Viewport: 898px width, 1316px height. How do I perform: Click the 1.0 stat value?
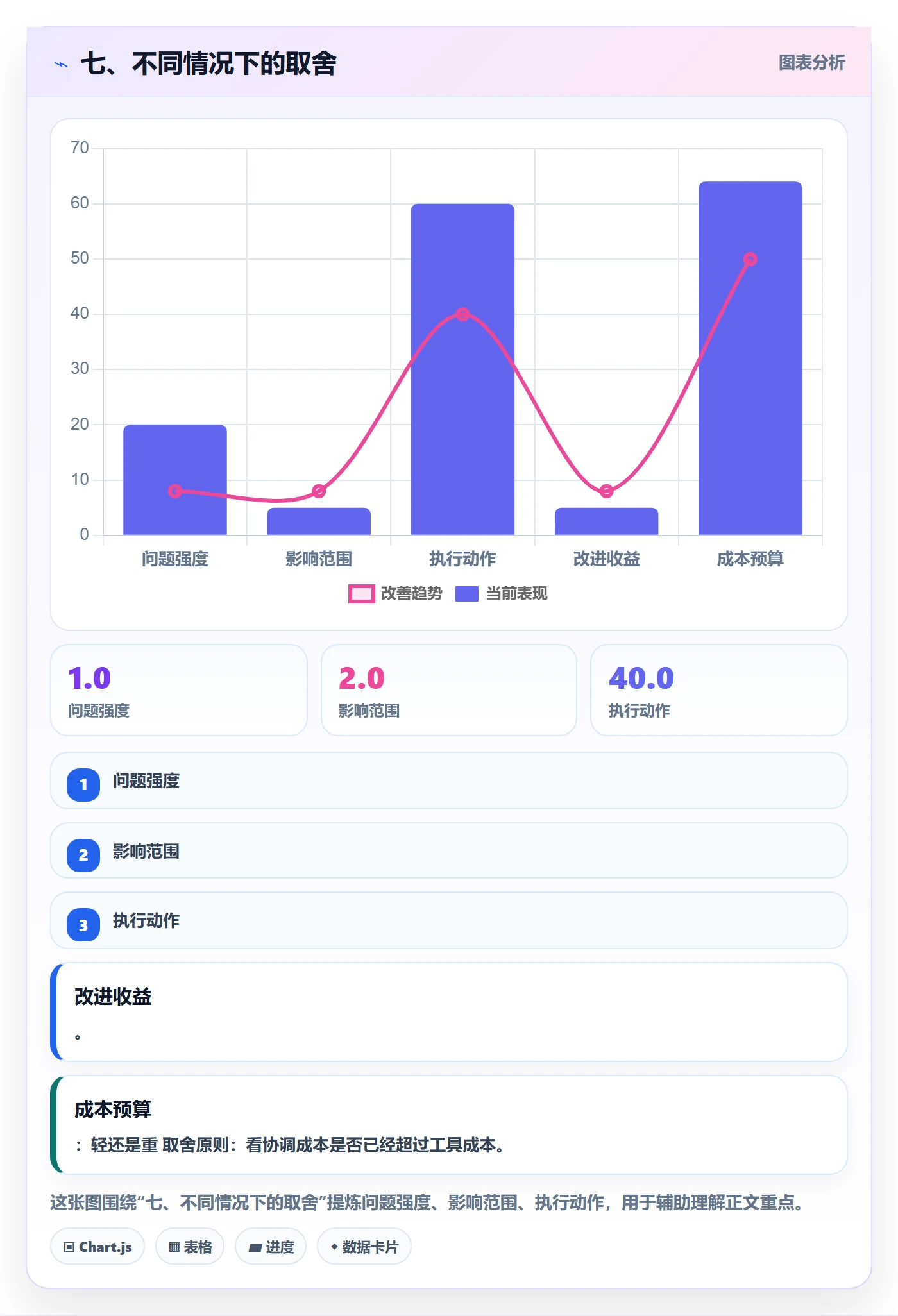(90, 679)
